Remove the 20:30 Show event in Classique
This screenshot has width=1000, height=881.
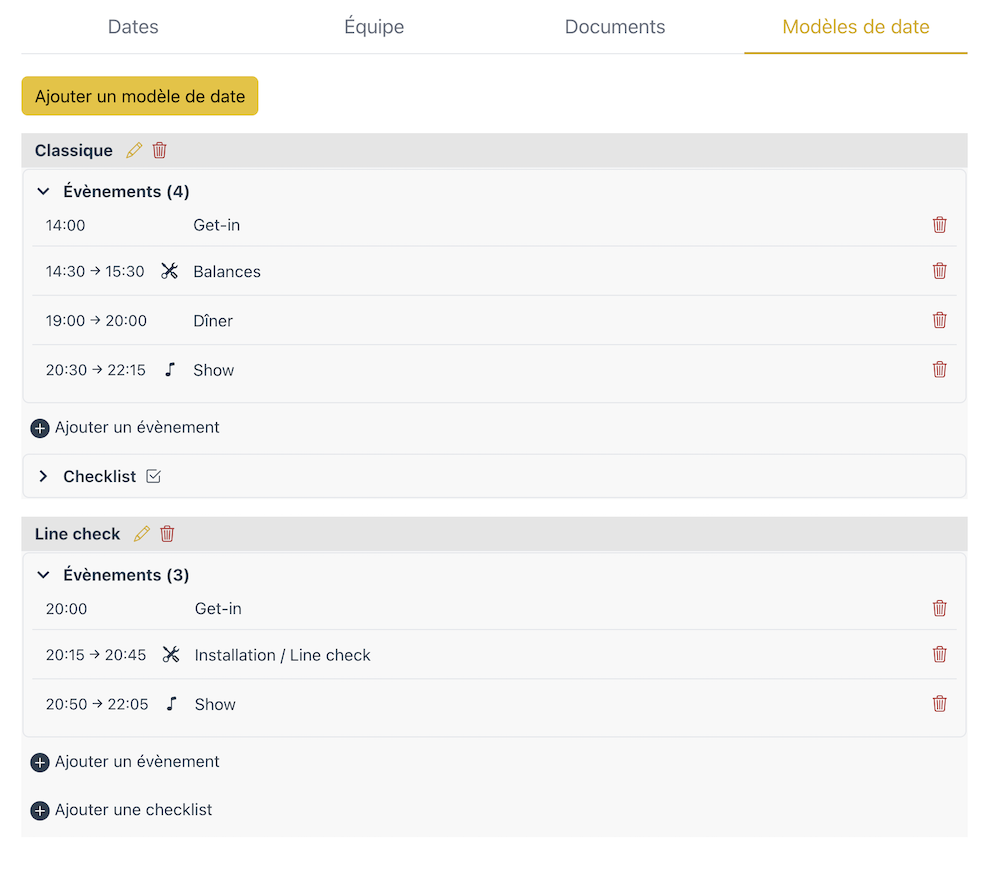[939, 370]
